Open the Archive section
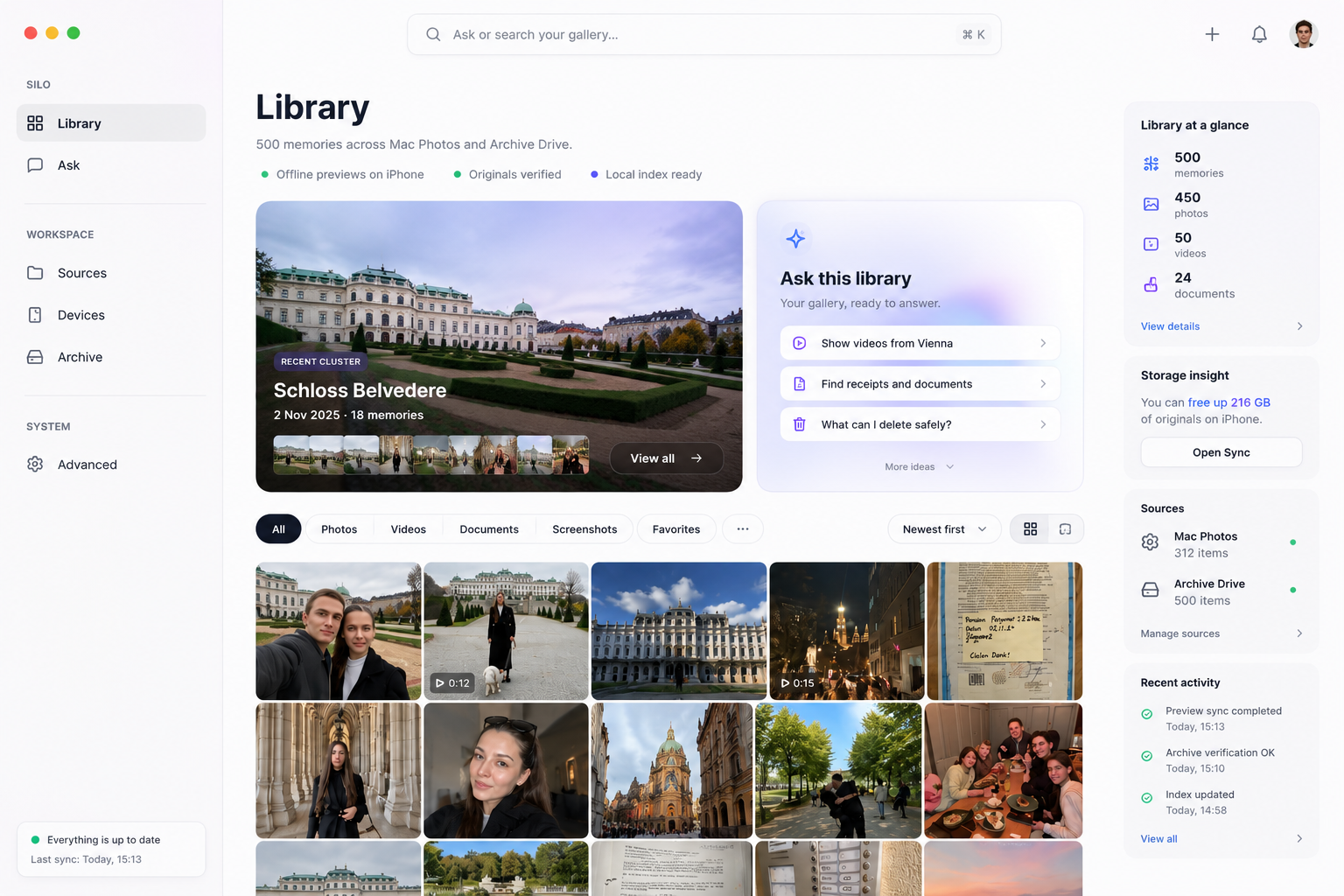The height and width of the screenshot is (896, 1344). coord(111,357)
